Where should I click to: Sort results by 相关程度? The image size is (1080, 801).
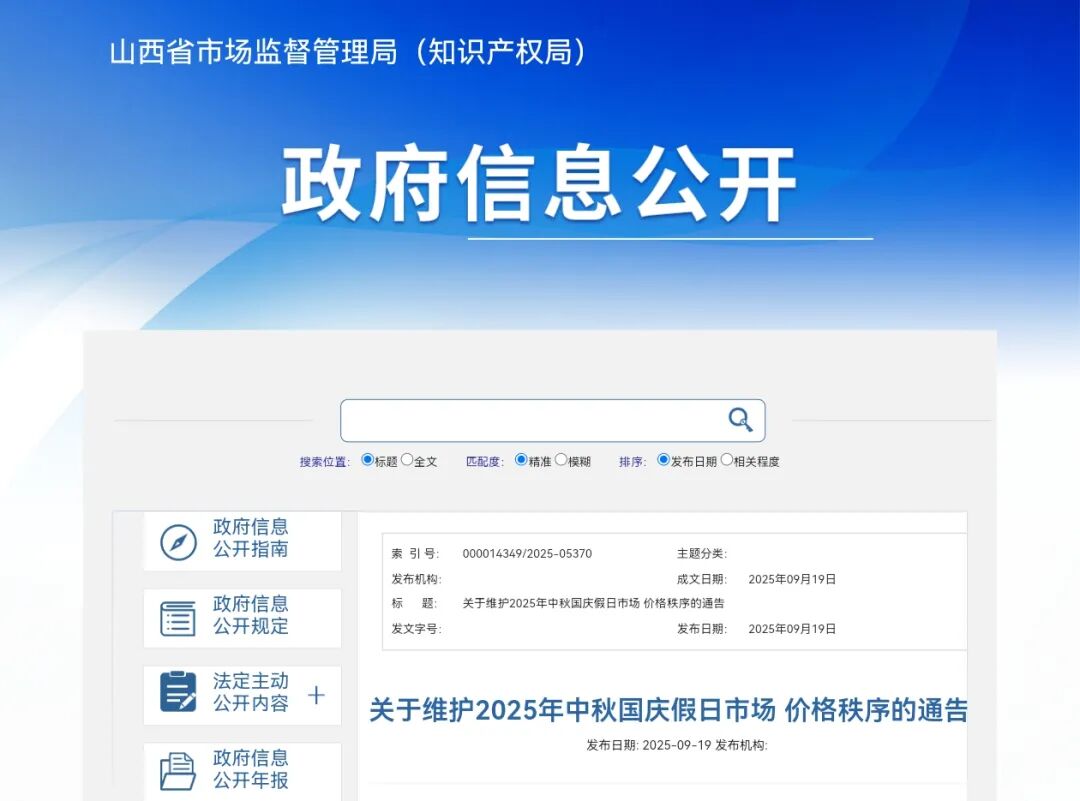click(726, 459)
